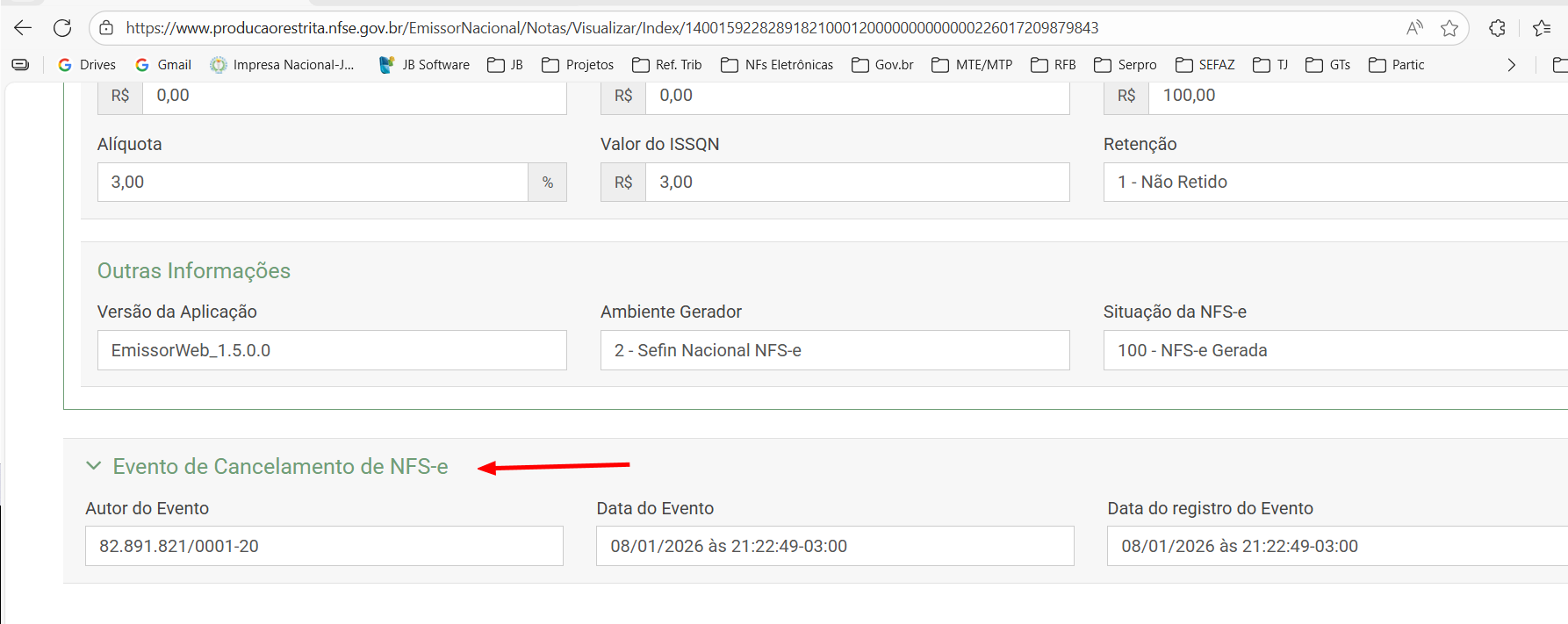Image resolution: width=1568 pixels, height=624 pixels.
Task: Show more bookmarks overflow chevron
Action: (1511, 65)
